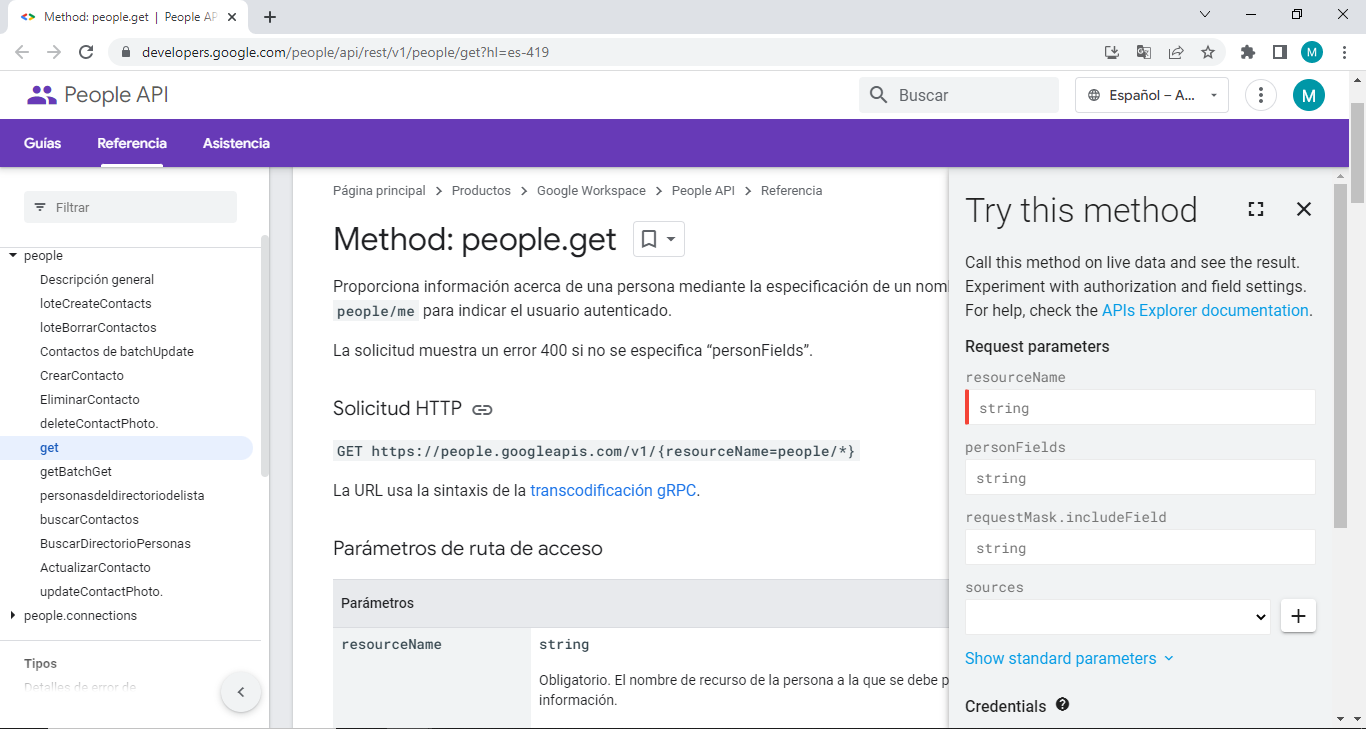Open the Español language selector
The image size is (1366, 729).
coord(1151,95)
